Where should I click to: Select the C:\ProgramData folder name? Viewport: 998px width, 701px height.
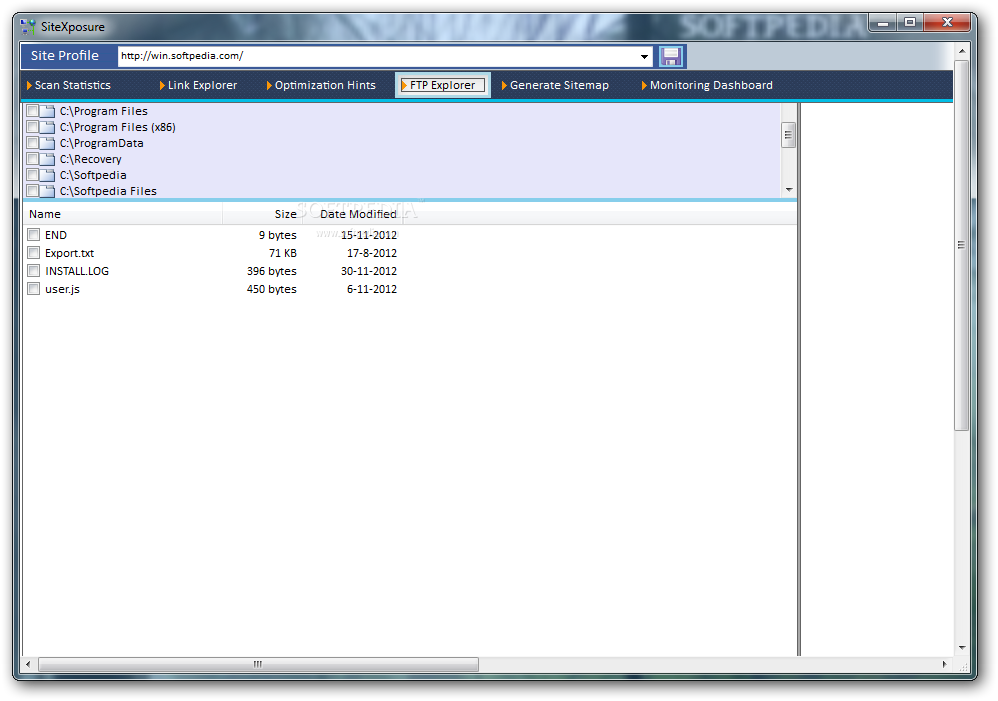point(101,143)
